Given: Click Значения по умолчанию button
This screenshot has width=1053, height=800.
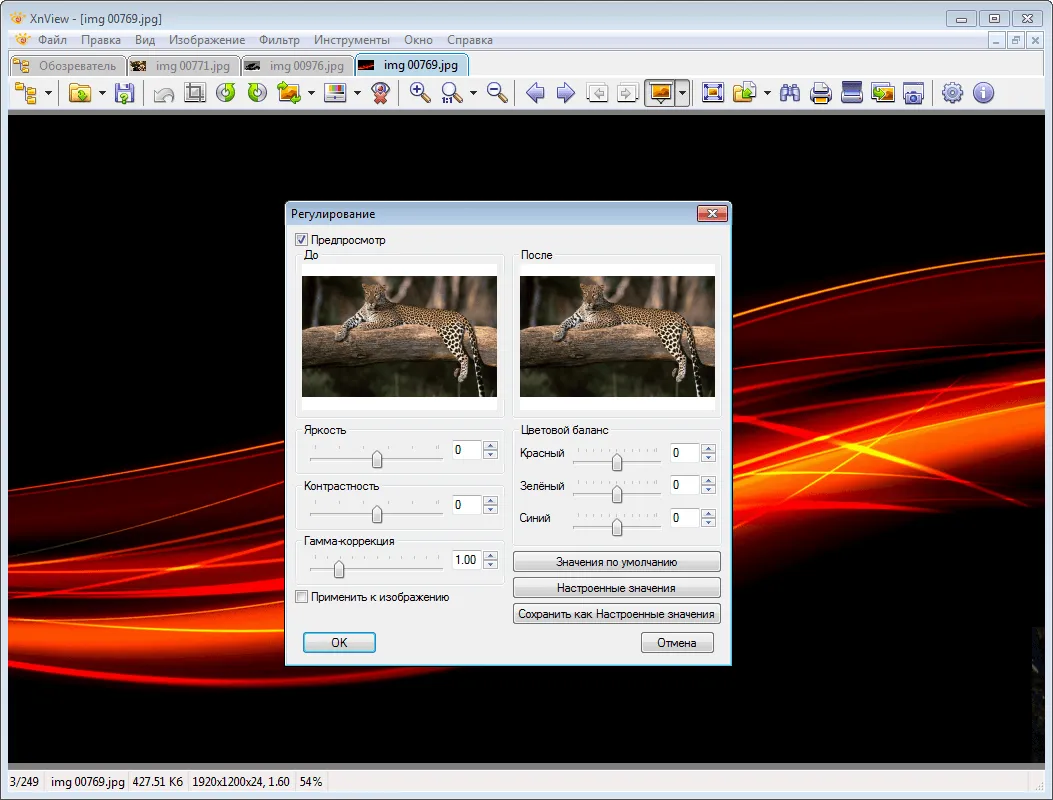Looking at the screenshot, I should coord(616,562).
